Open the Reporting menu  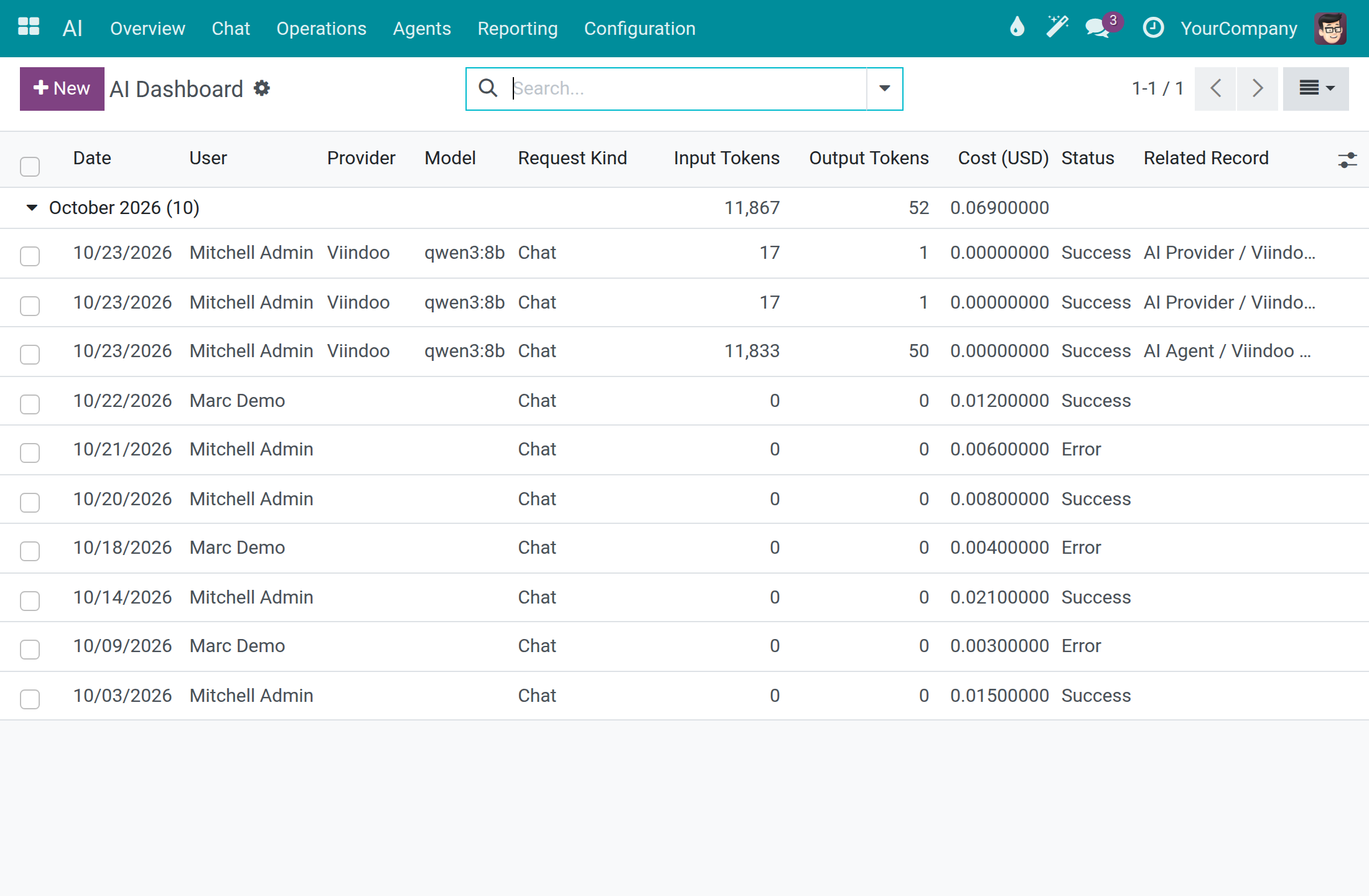[517, 28]
